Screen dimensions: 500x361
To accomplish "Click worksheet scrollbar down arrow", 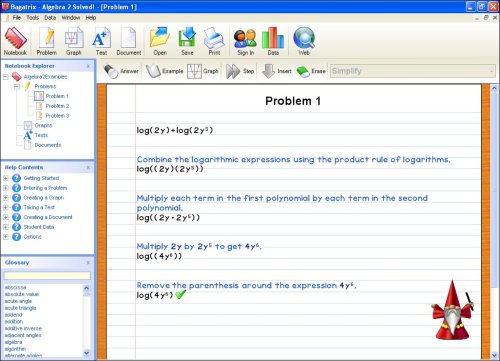I will pos(494,355).
